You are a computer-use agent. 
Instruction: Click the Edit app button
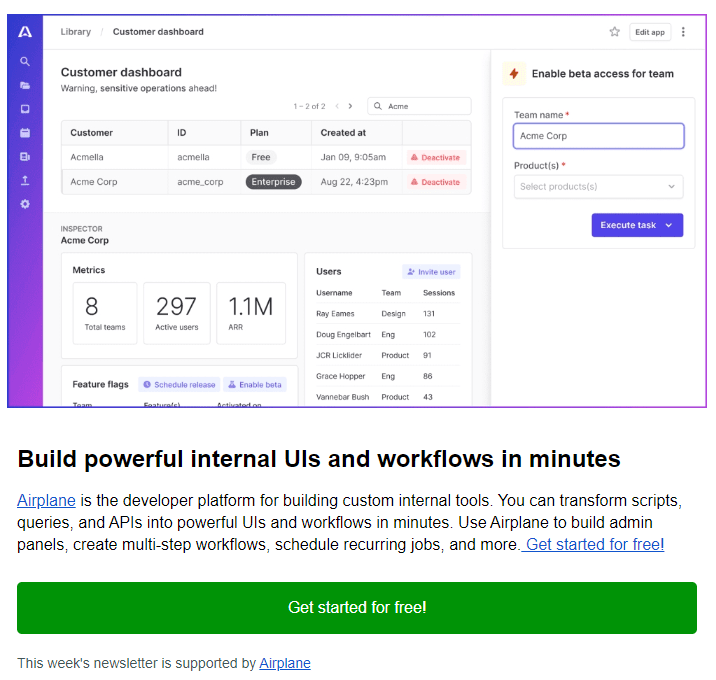click(650, 32)
